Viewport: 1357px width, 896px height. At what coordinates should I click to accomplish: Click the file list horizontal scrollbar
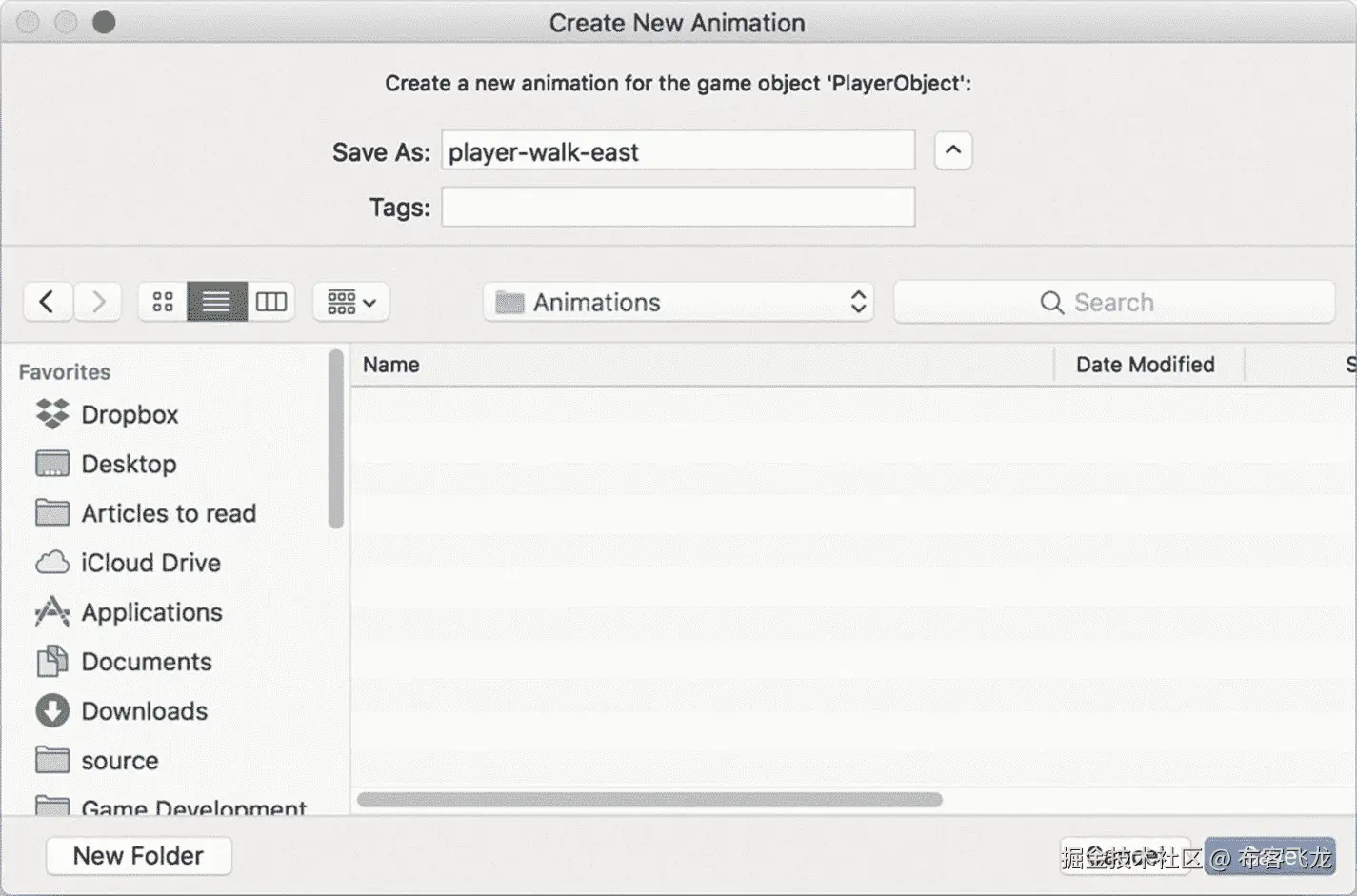pos(649,800)
